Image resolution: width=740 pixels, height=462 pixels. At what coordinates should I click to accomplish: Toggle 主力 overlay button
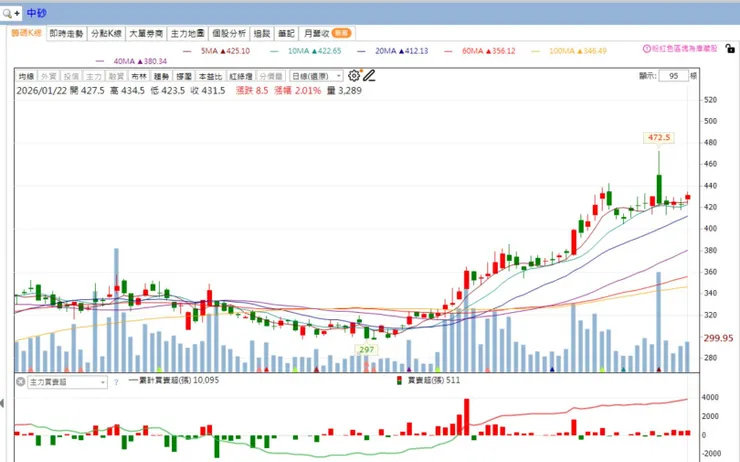[93, 76]
